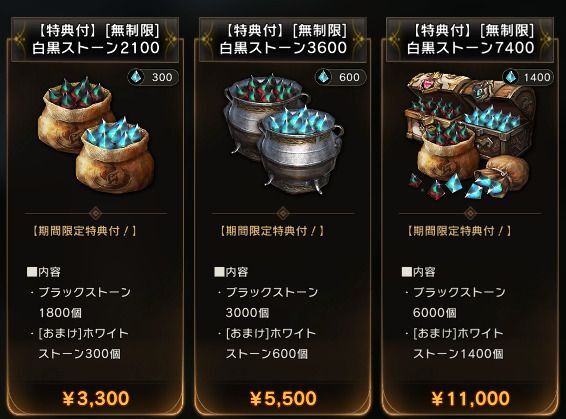
Task: Click 期間限定特典付 label on the 3600 pack
Action: [x=272, y=231]
